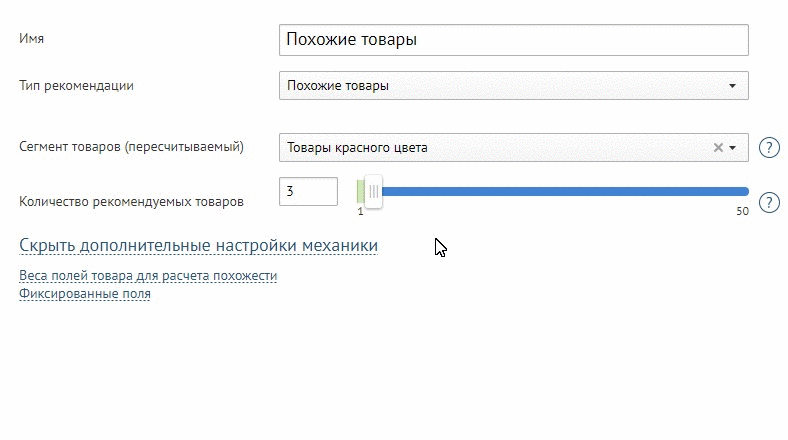The image size is (788, 440).
Task: Open Веса полей товара для расчета похожести
Action: tap(148, 276)
